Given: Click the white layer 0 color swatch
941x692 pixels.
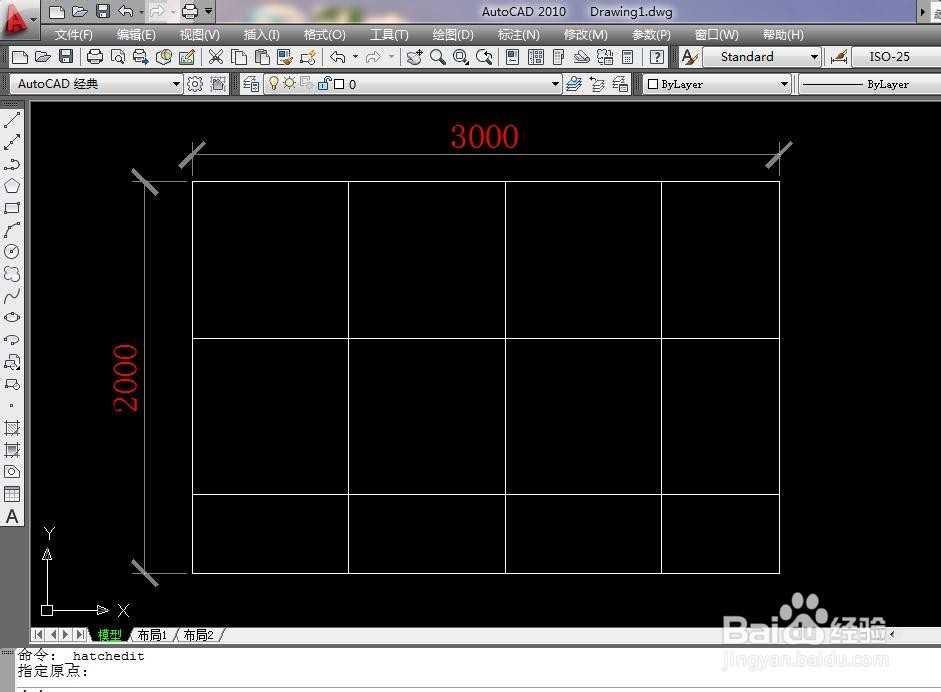Looking at the screenshot, I should click(339, 84).
